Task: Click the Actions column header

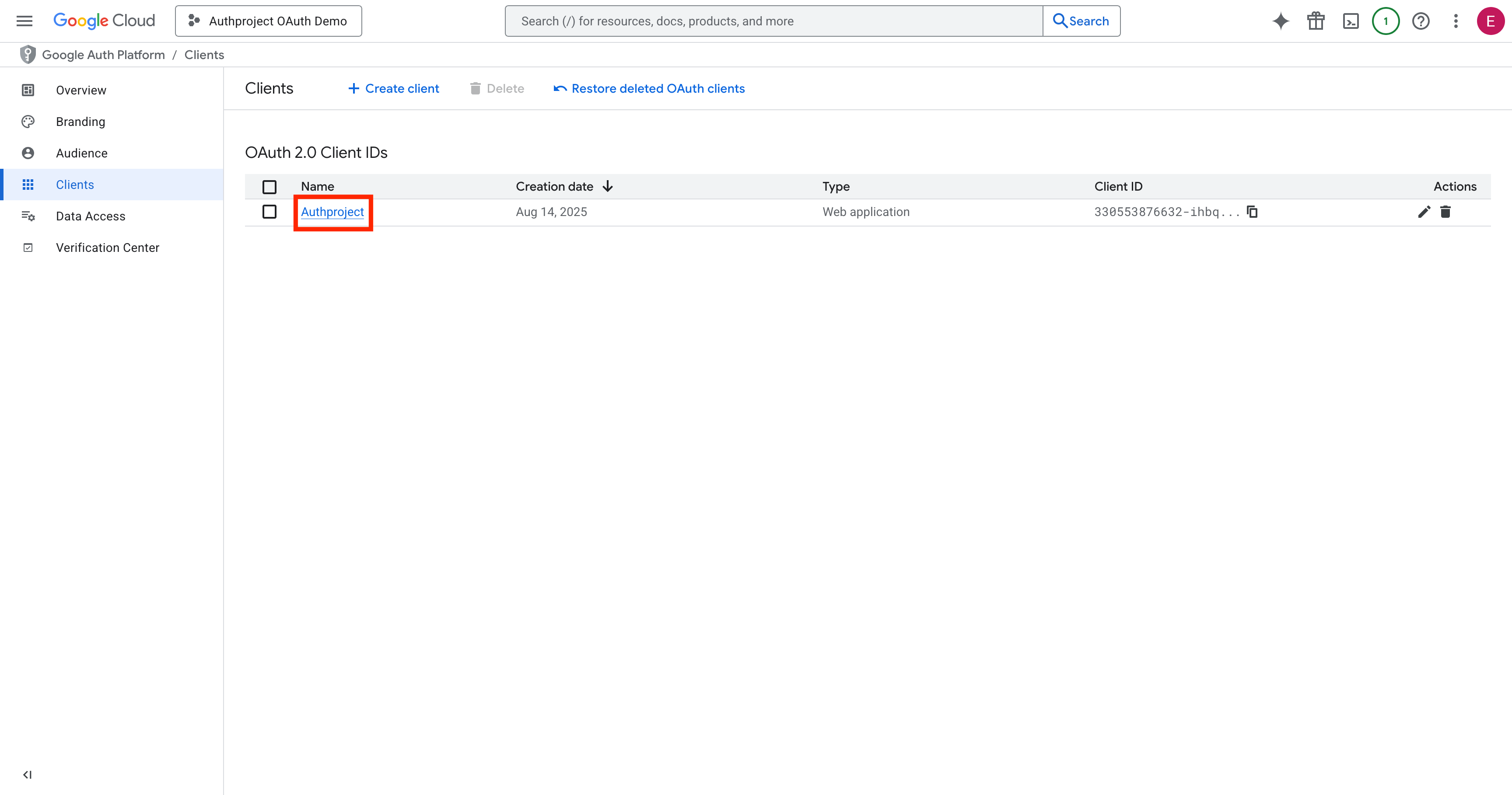Action: coord(1455,187)
